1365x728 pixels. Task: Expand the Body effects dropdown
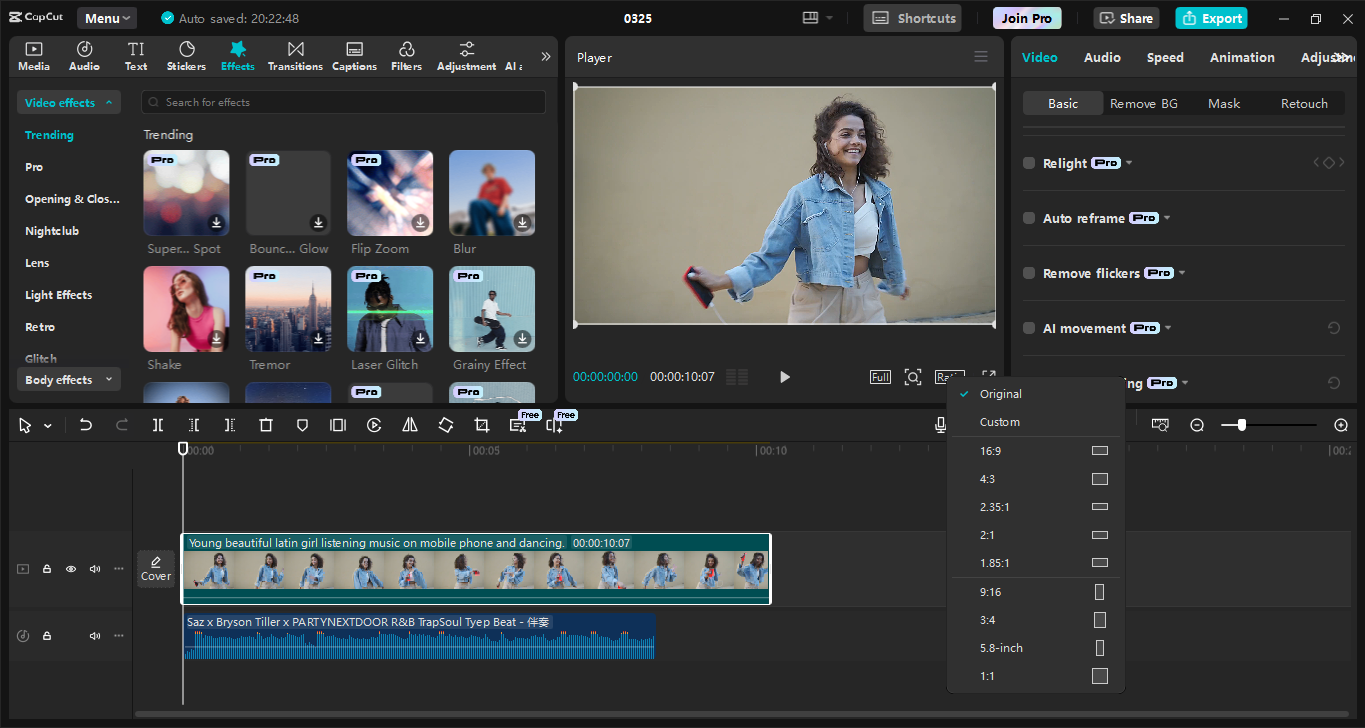coord(68,379)
